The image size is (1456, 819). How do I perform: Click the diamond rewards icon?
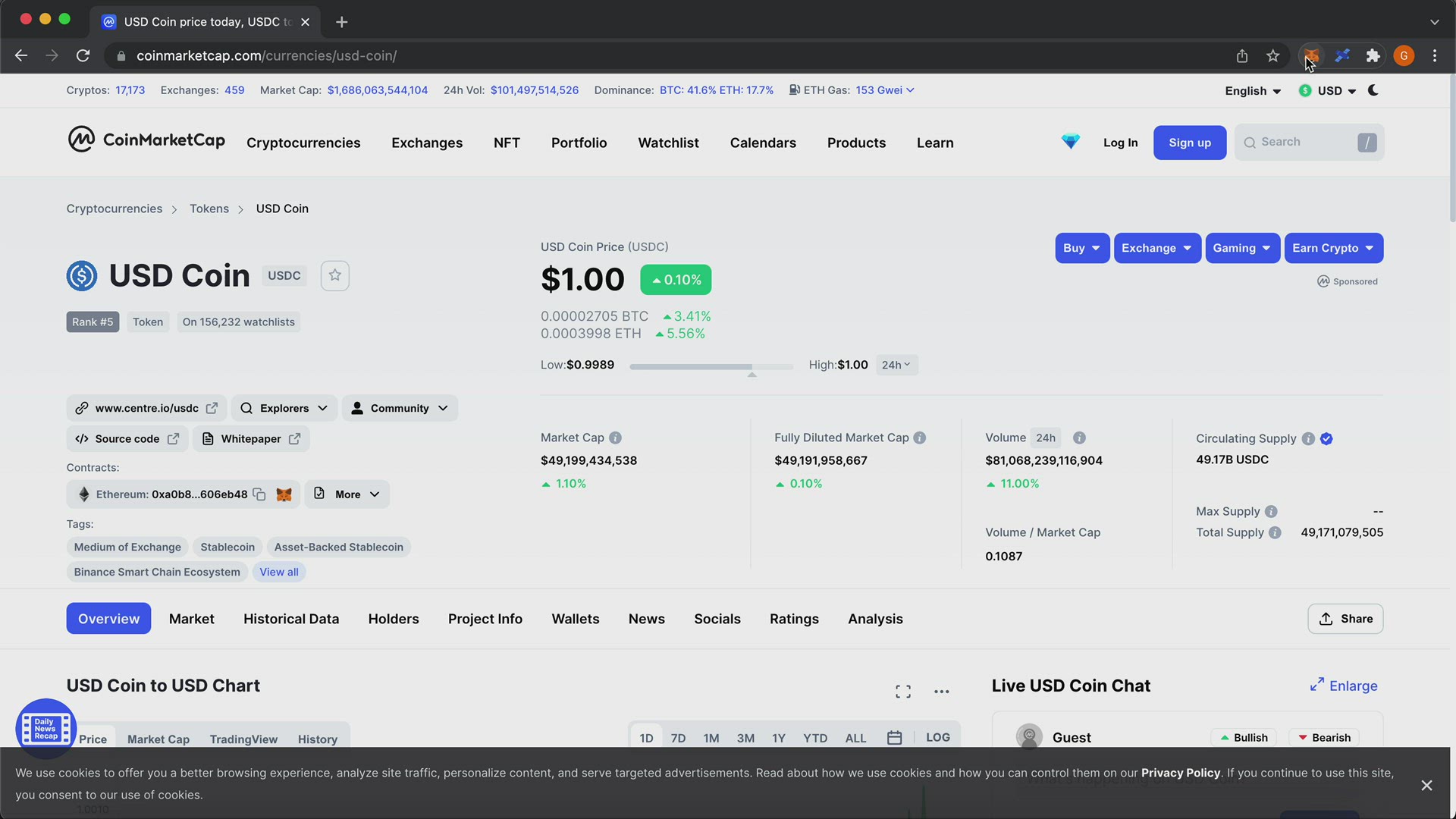(x=1070, y=142)
